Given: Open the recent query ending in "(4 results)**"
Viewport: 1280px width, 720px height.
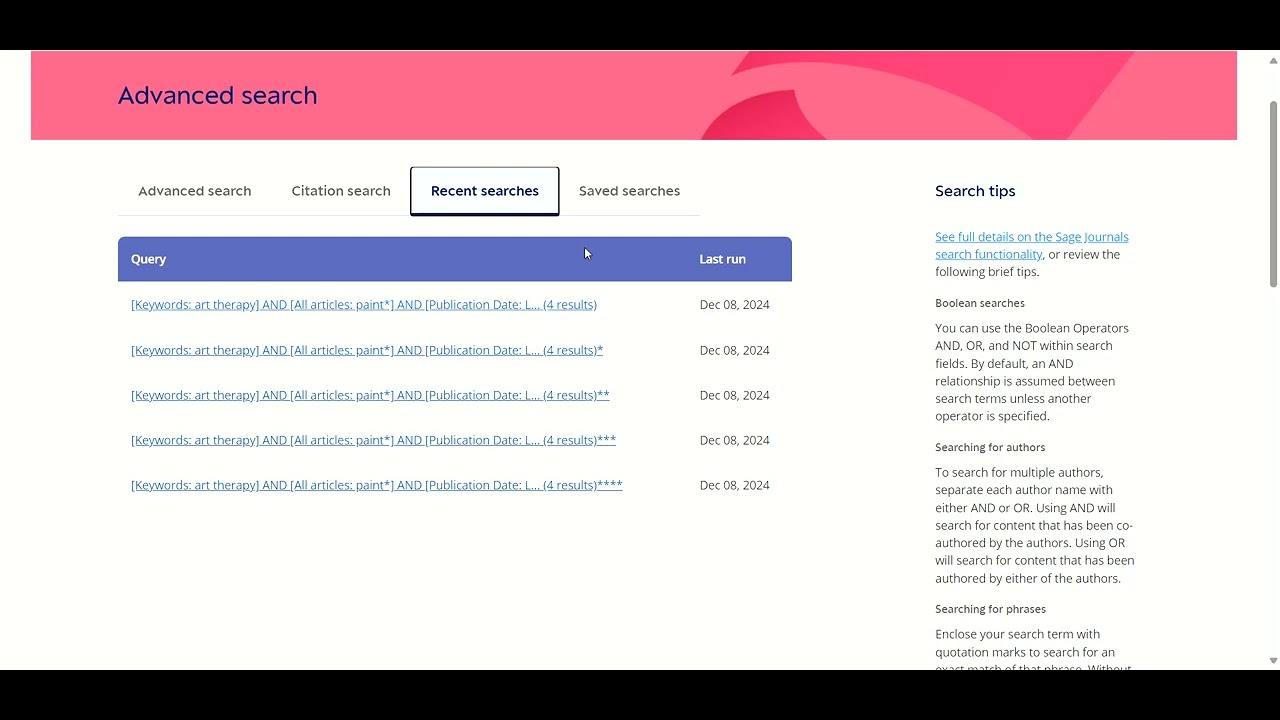Looking at the screenshot, I should [370, 395].
